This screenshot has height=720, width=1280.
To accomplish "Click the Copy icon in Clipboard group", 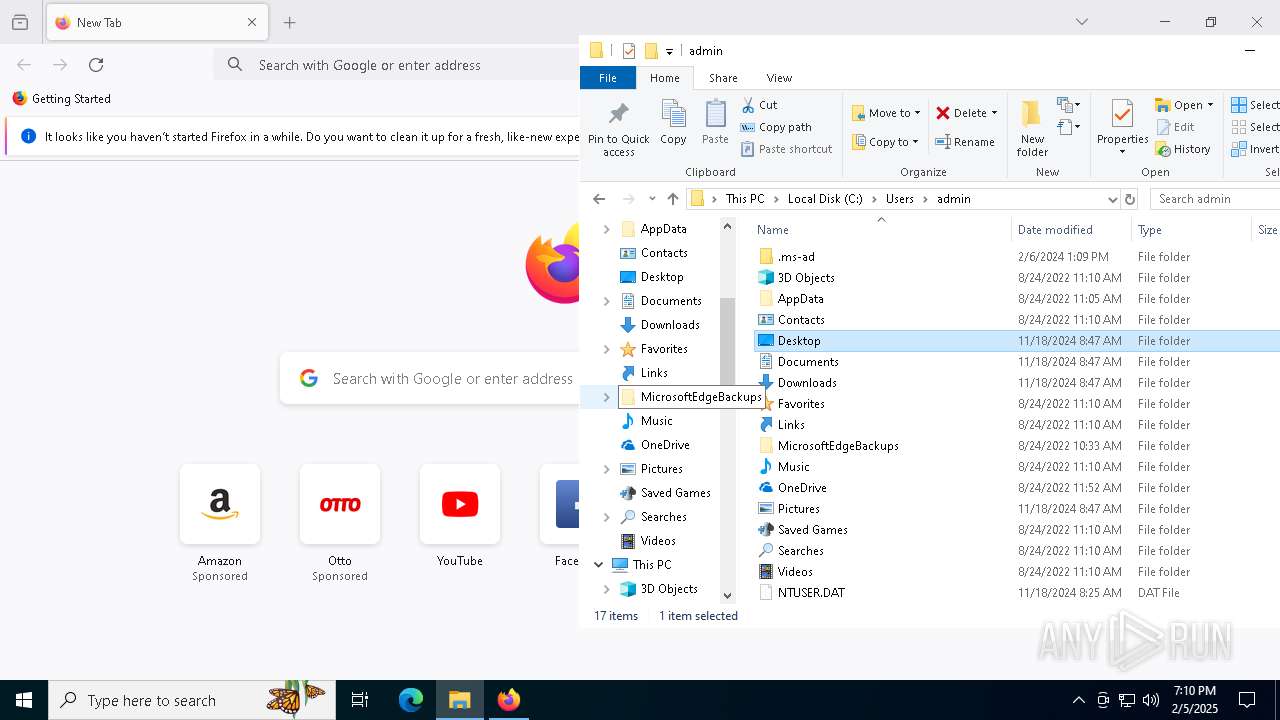I will pos(673,114).
